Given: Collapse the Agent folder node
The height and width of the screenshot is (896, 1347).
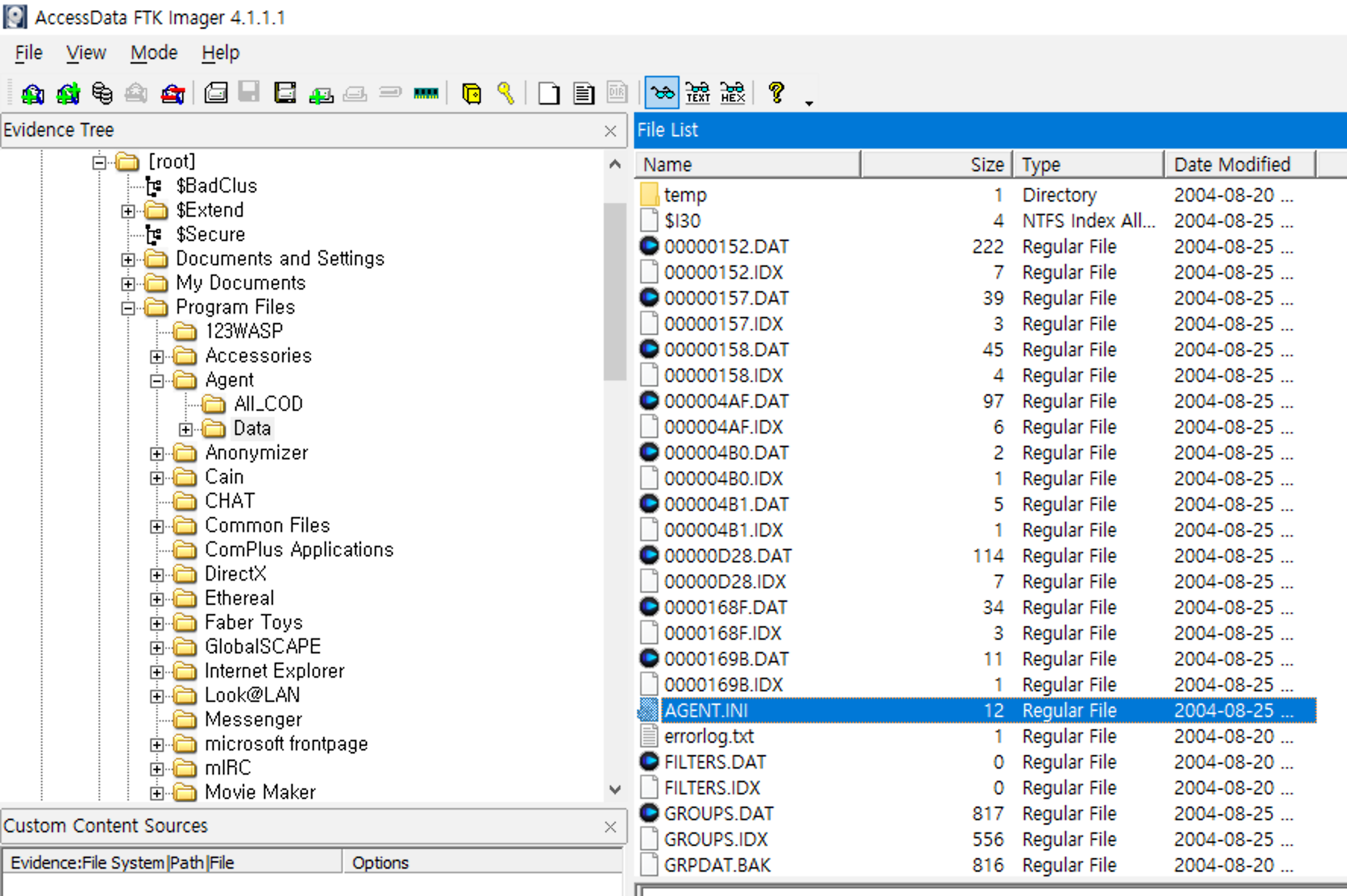Looking at the screenshot, I should [157, 381].
